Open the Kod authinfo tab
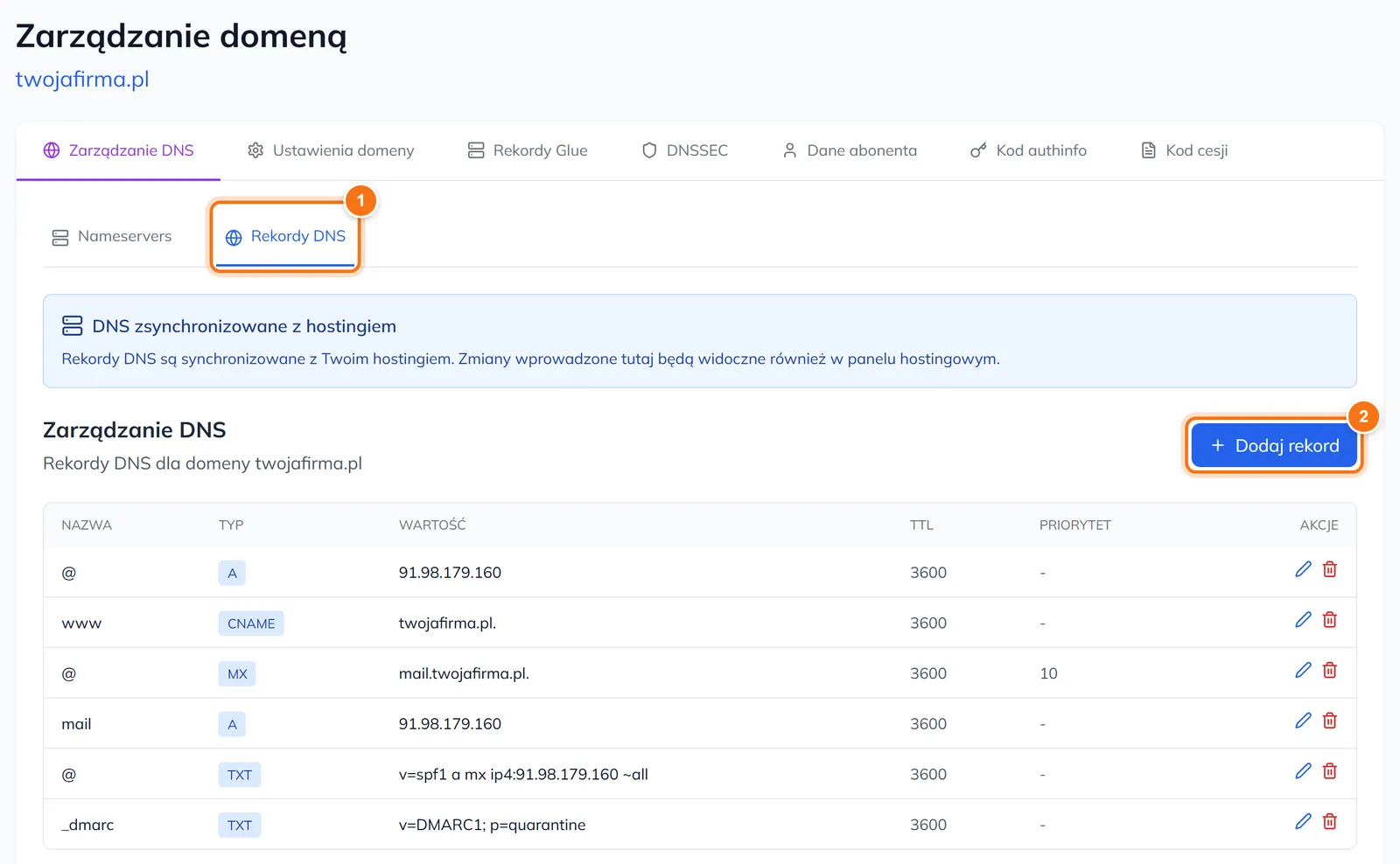 (x=1029, y=150)
